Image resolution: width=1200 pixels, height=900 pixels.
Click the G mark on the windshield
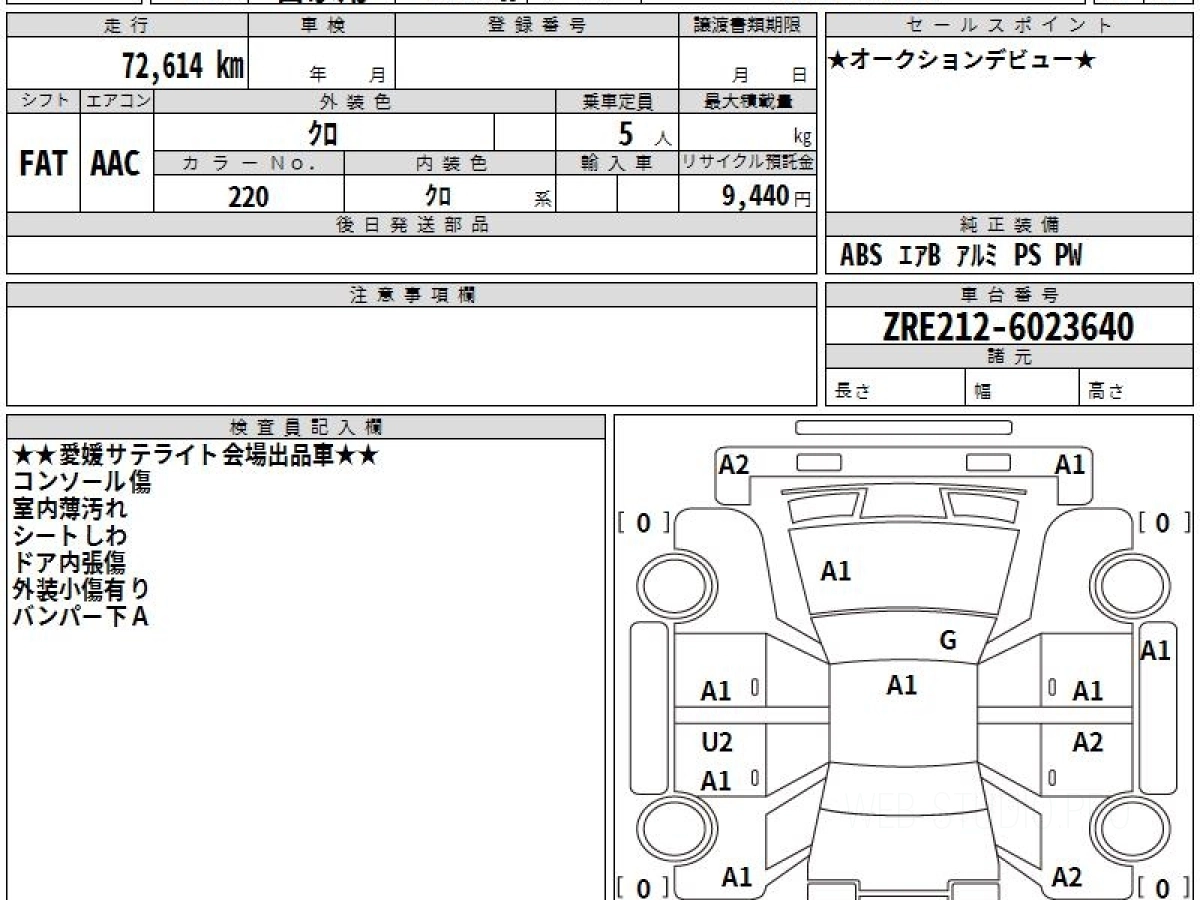tap(948, 641)
